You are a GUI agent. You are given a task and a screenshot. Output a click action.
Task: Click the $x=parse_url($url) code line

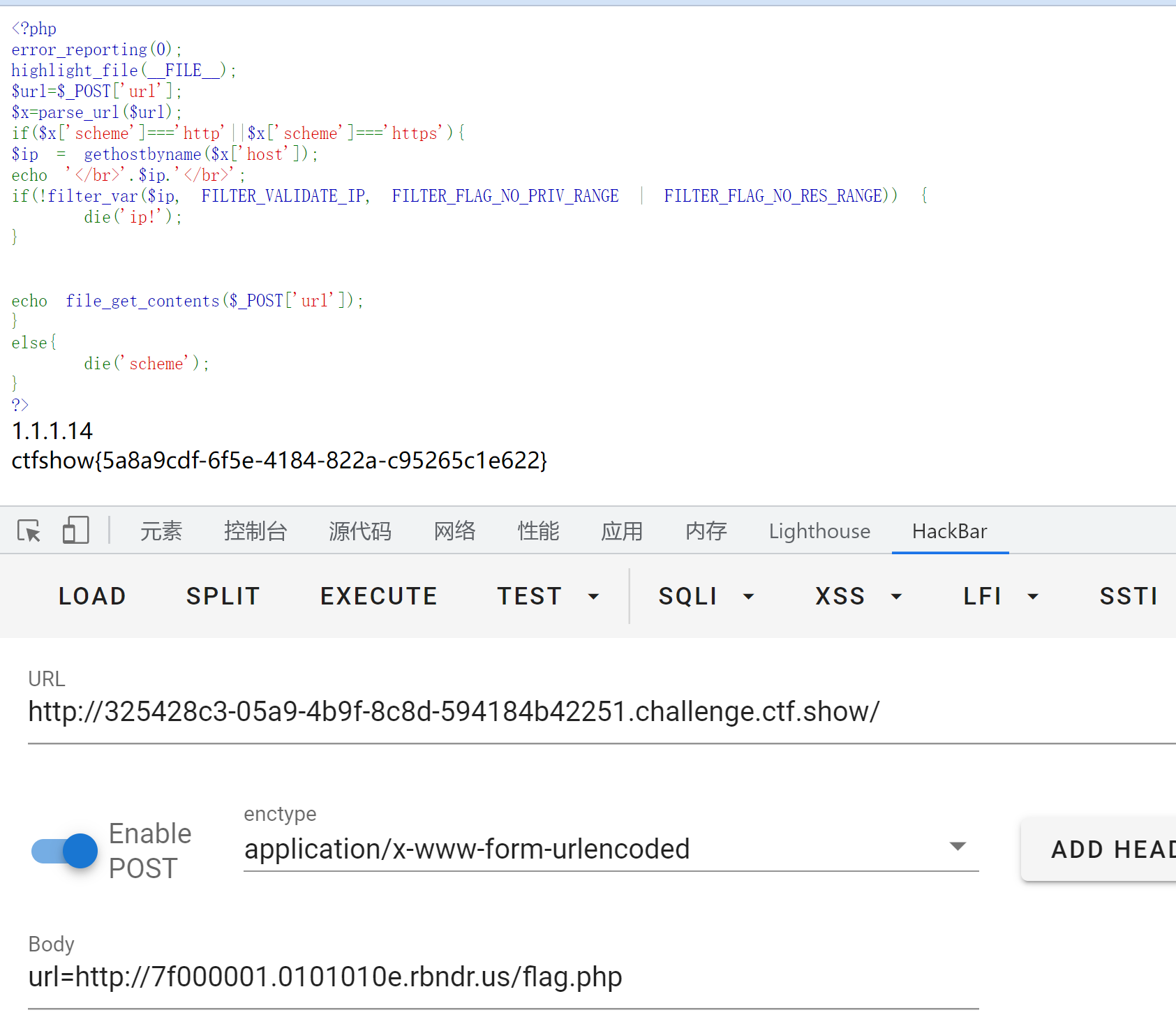tap(97, 112)
